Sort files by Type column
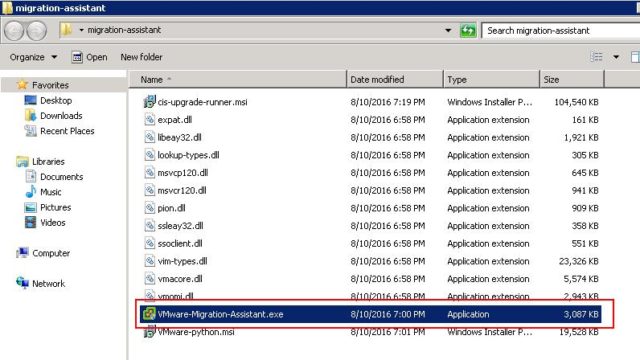 coord(491,80)
